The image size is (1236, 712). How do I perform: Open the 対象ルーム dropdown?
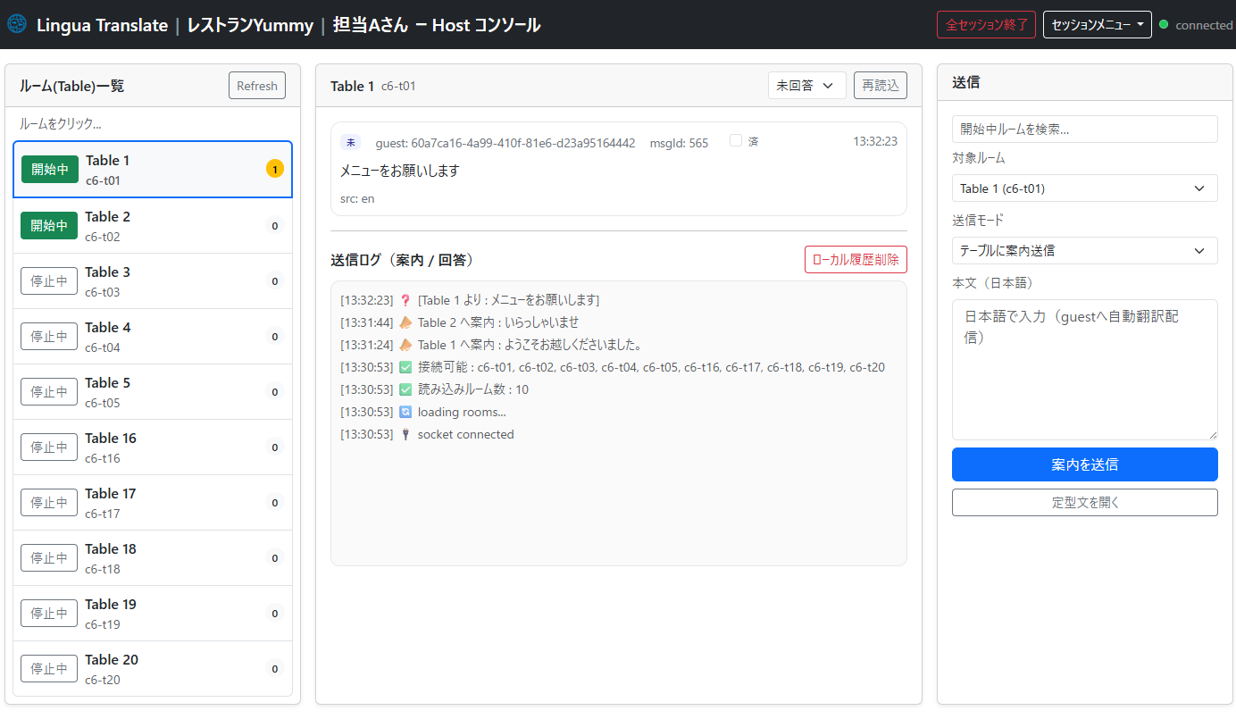[x=1084, y=188]
